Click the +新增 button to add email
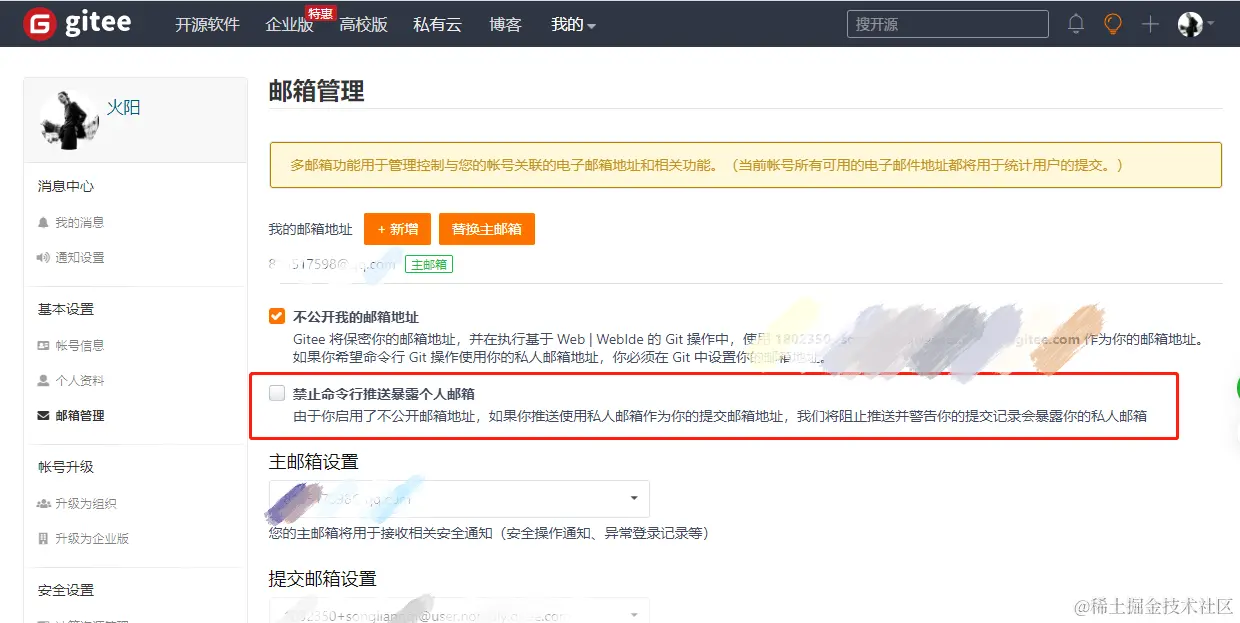The image size is (1240, 623). point(397,228)
